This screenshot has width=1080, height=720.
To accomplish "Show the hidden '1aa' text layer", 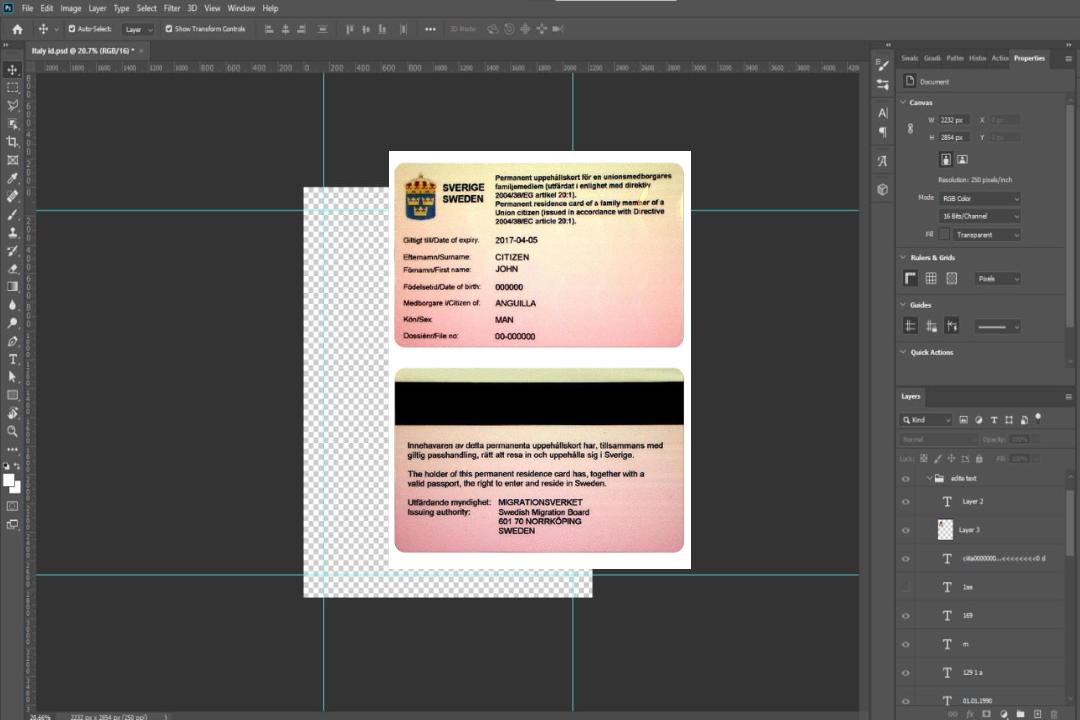I will pyautogui.click(x=906, y=587).
